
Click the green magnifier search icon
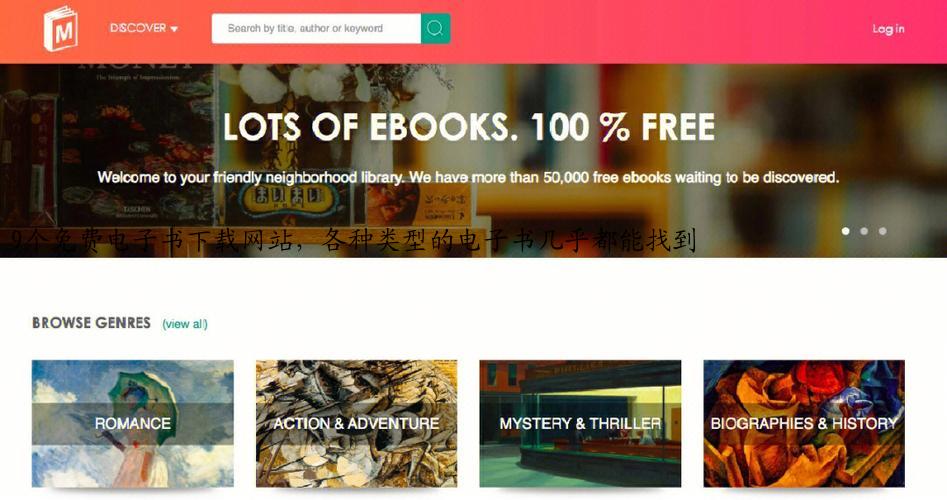(435, 28)
